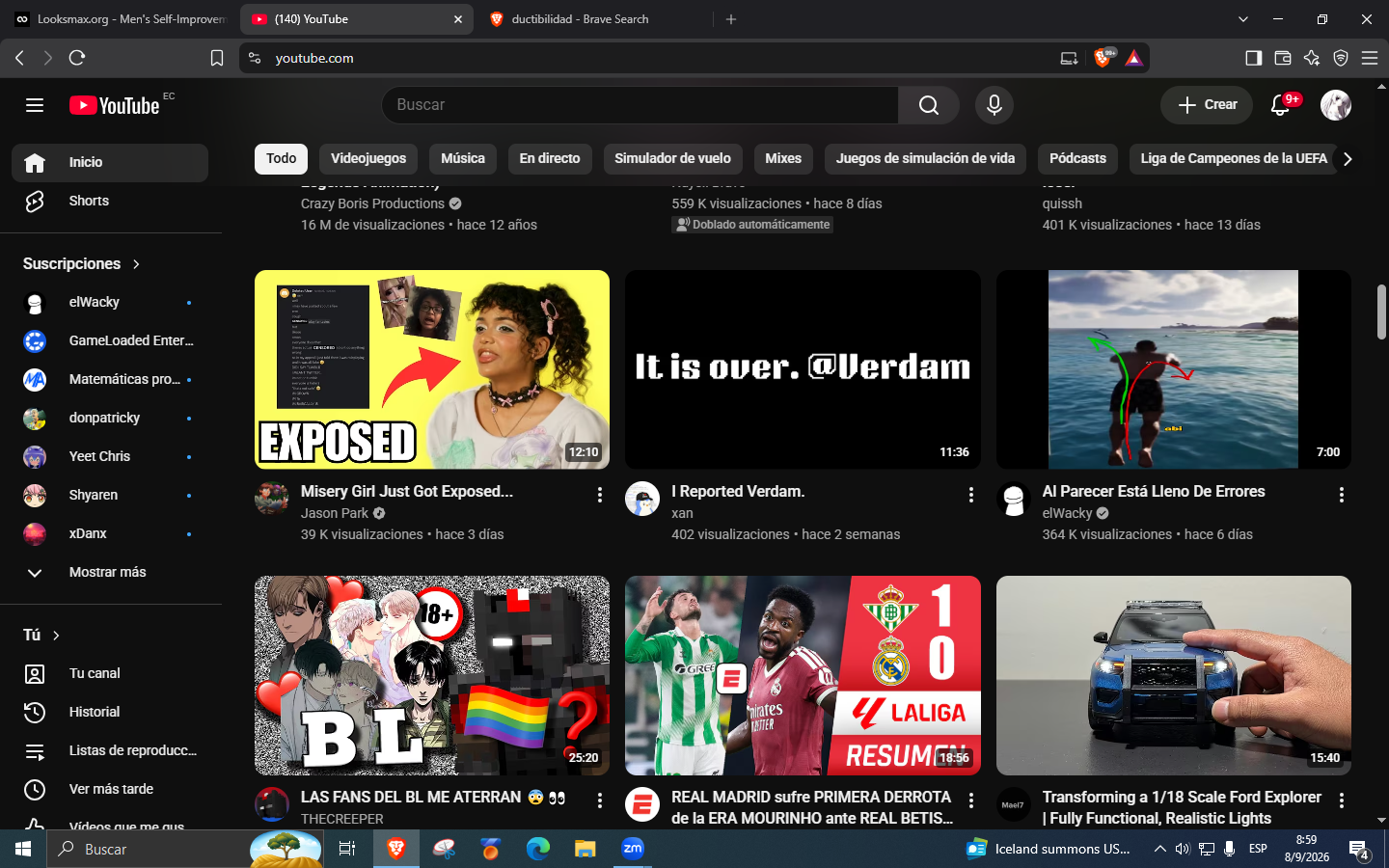Bookmark this page with the bookmark icon
Screen dimensions: 1389x868
coord(217,58)
